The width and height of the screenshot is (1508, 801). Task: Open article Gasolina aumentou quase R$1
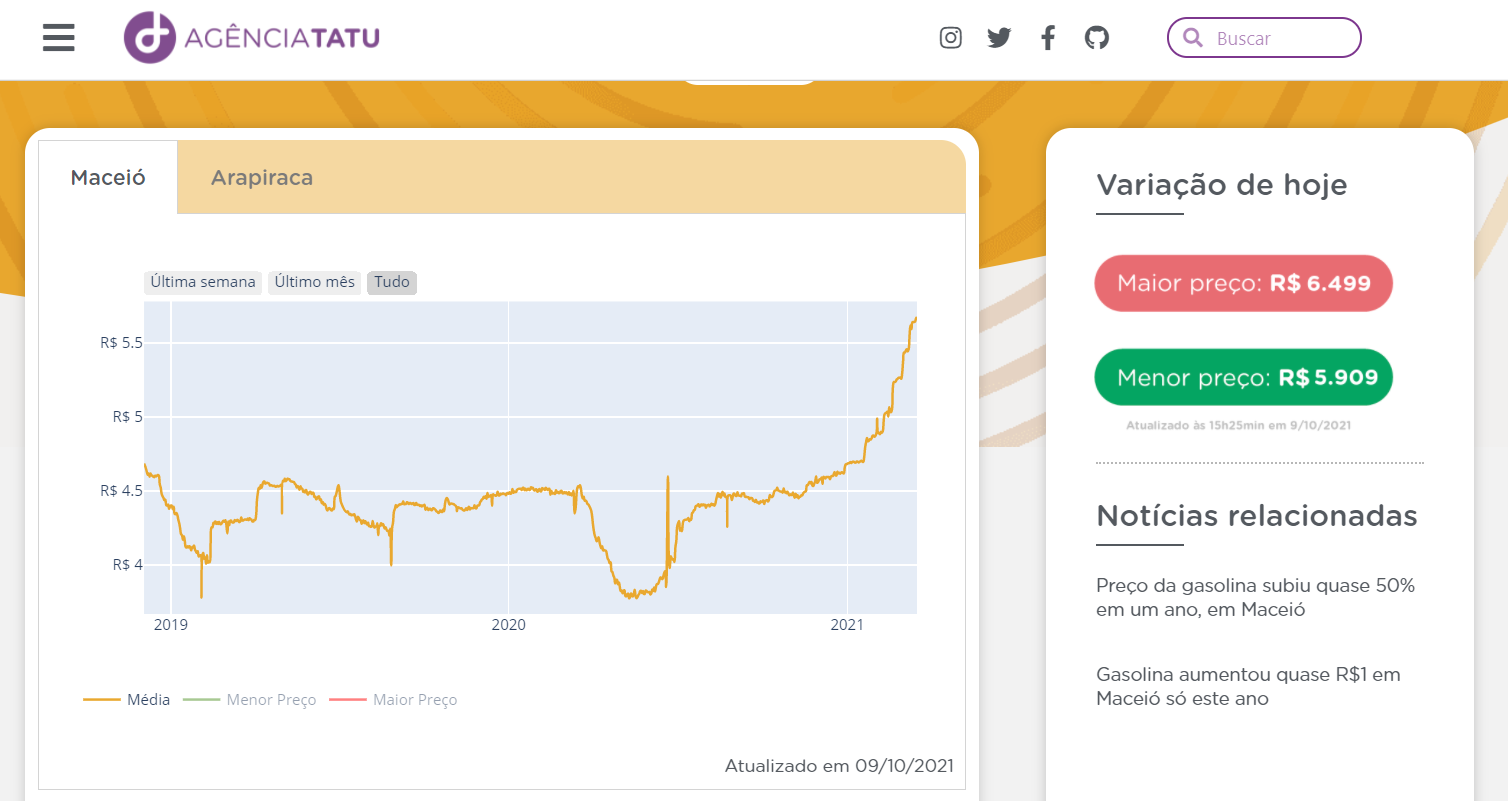point(1248,687)
